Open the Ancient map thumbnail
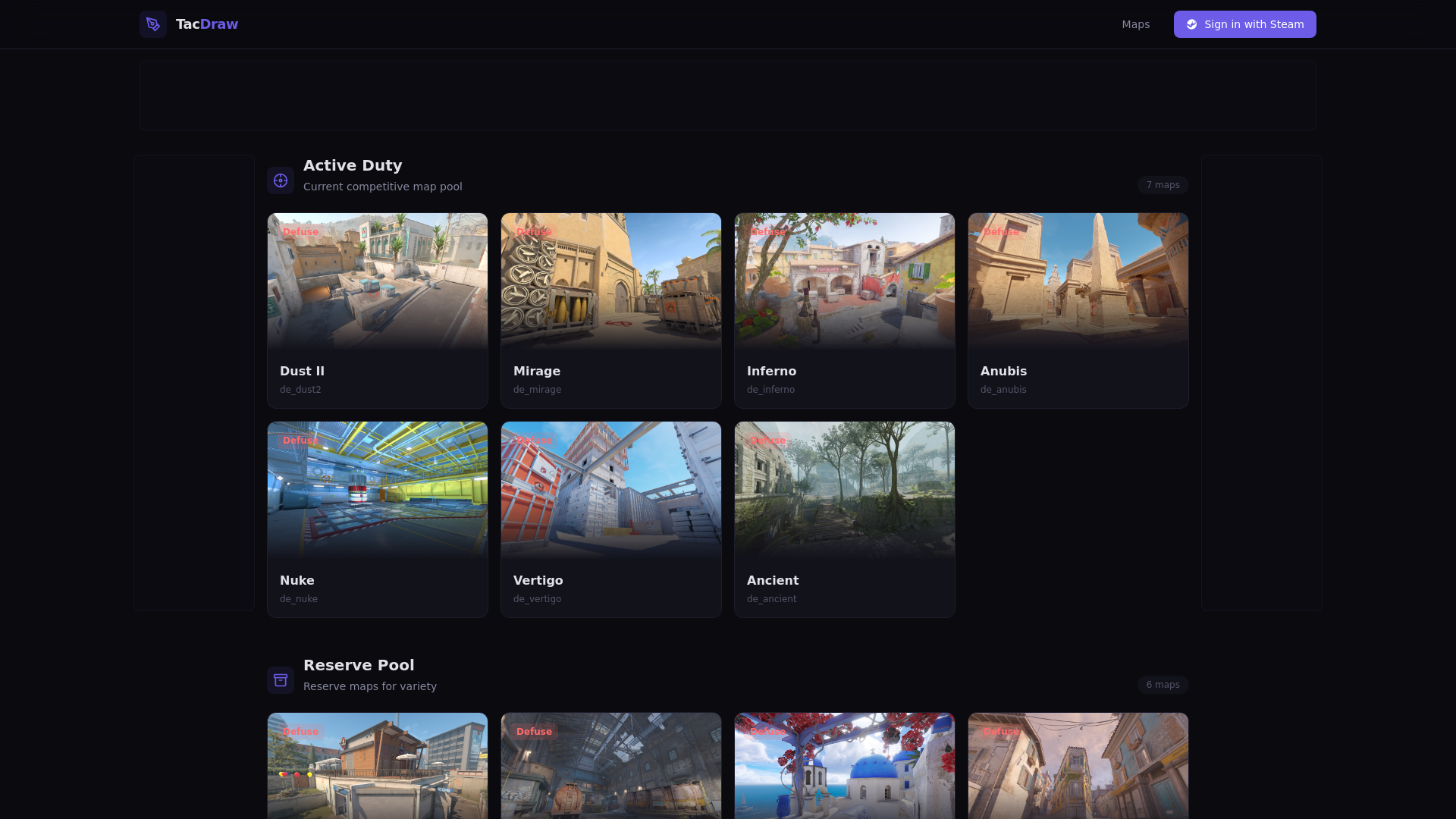This screenshot has height=819, width=1456. 845,490
